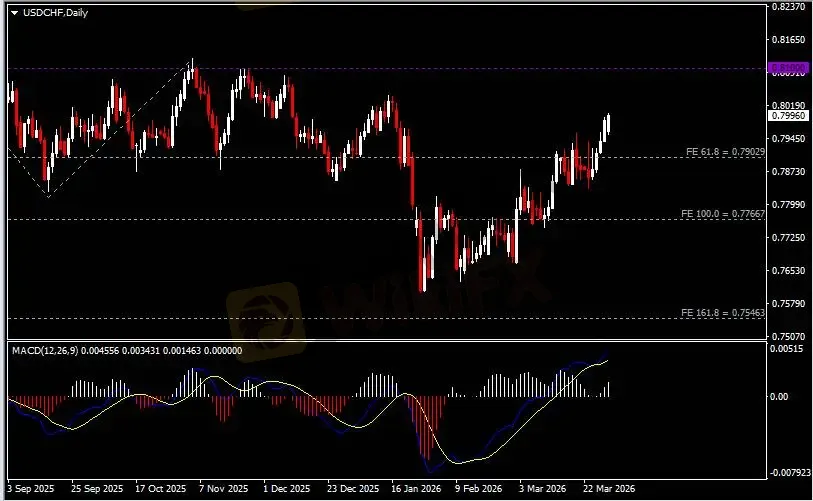Screen dimensions: 813x501
Task: Select the FE 100.0 = 0.77667 label
Action: [x=723, y=214]
